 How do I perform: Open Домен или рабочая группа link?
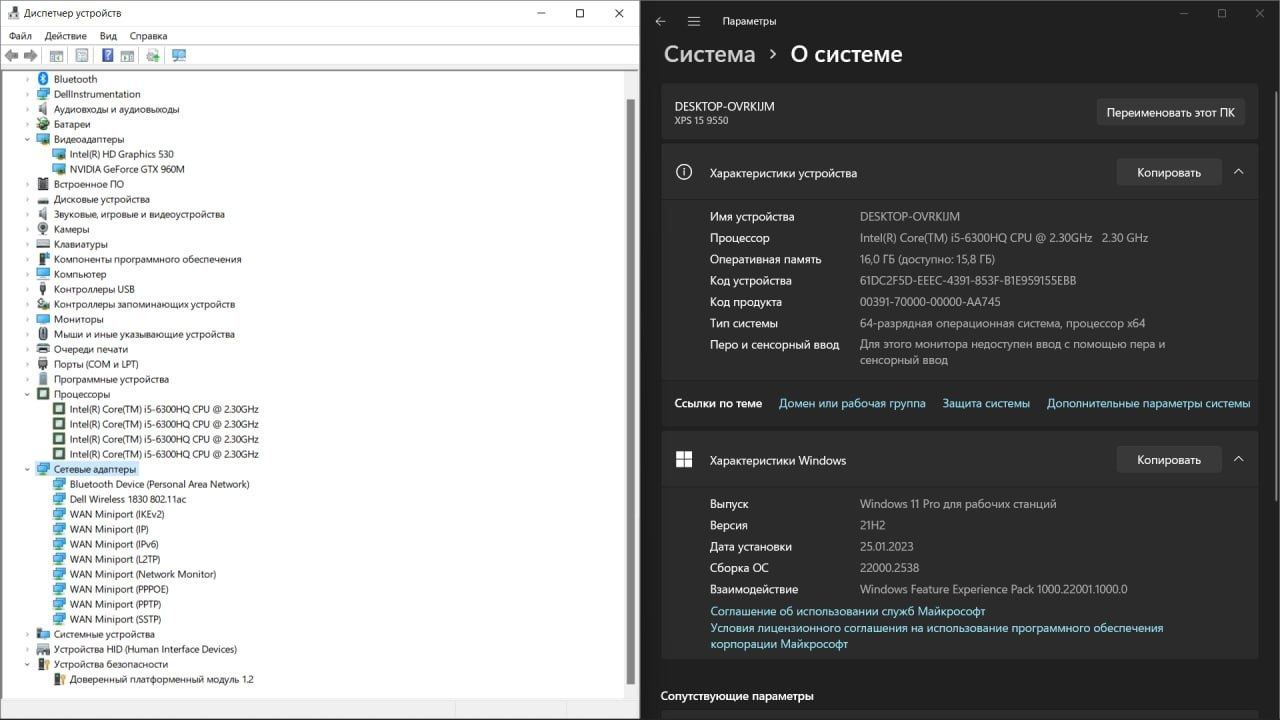[852, 403]
